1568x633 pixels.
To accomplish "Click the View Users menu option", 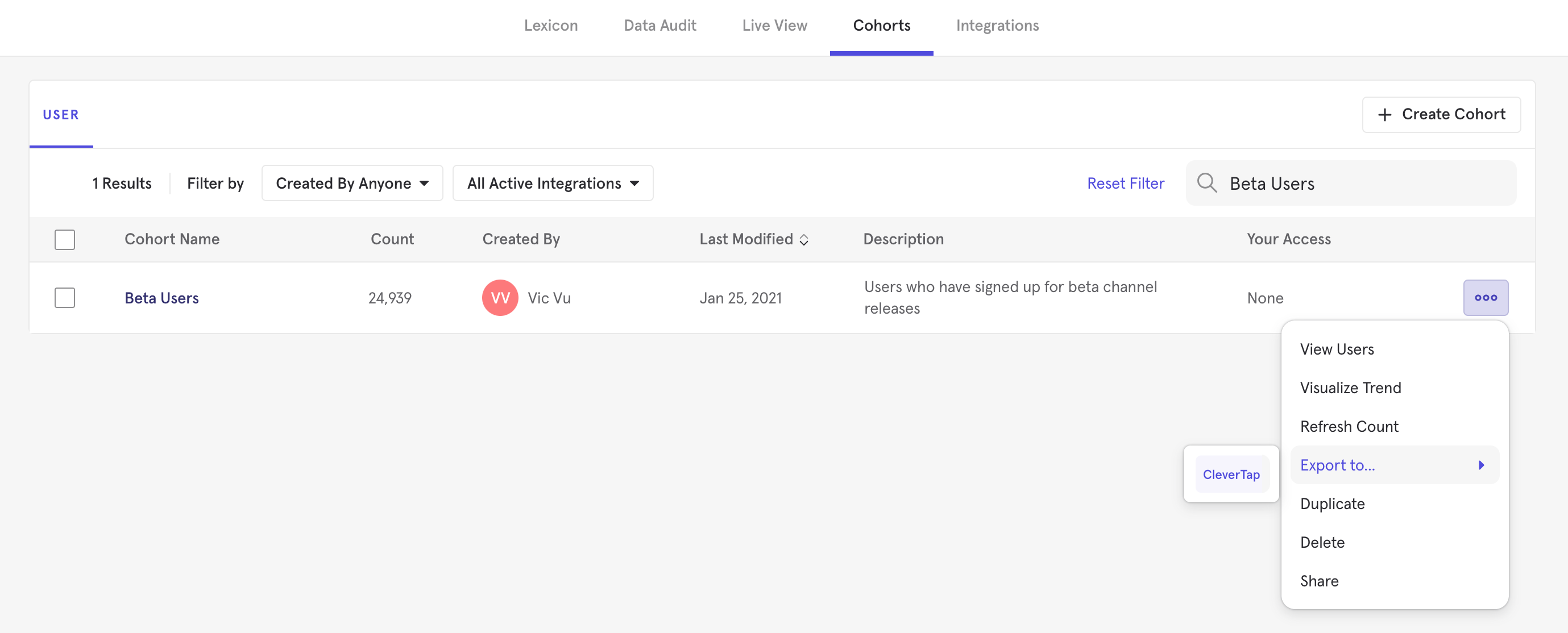I will [x=1337, y=349].
